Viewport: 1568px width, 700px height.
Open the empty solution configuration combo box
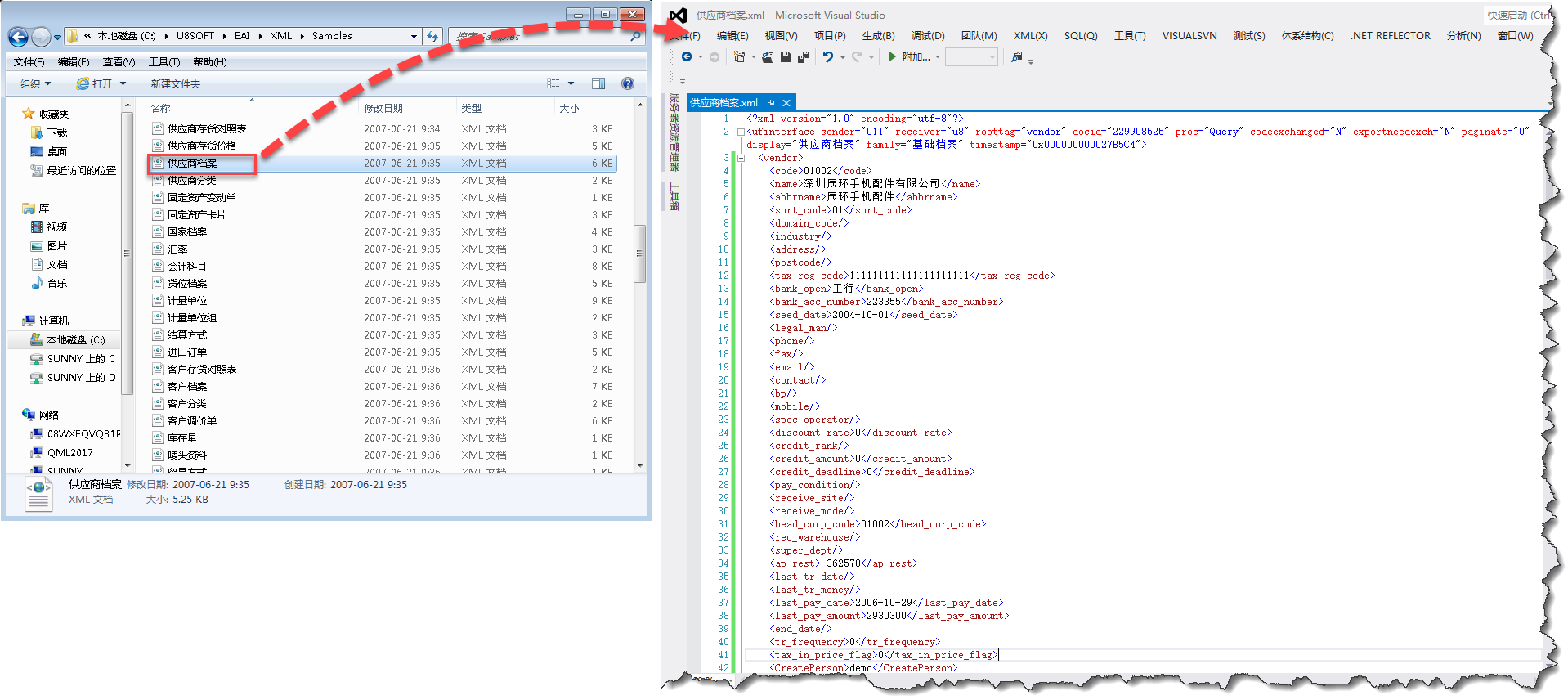(972, 57)
